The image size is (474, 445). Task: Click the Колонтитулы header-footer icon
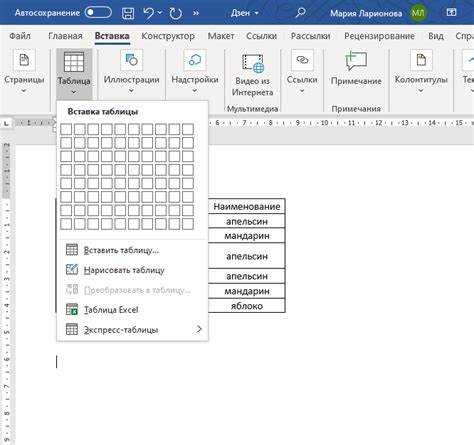pyautogui.click(x=421, y=60)
